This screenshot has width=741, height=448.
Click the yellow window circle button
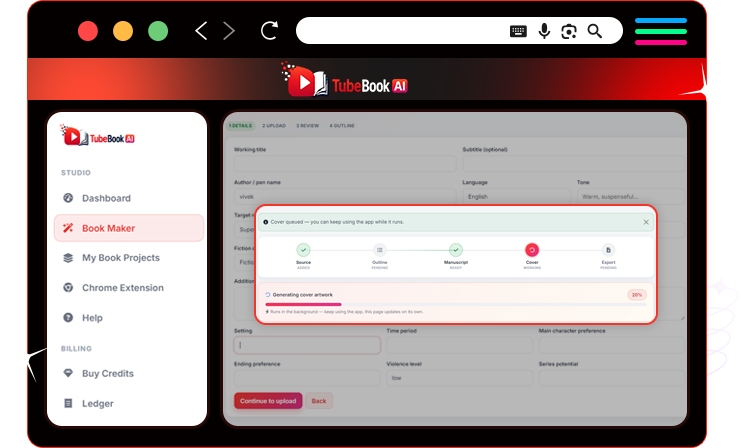[x=123, y=31]
